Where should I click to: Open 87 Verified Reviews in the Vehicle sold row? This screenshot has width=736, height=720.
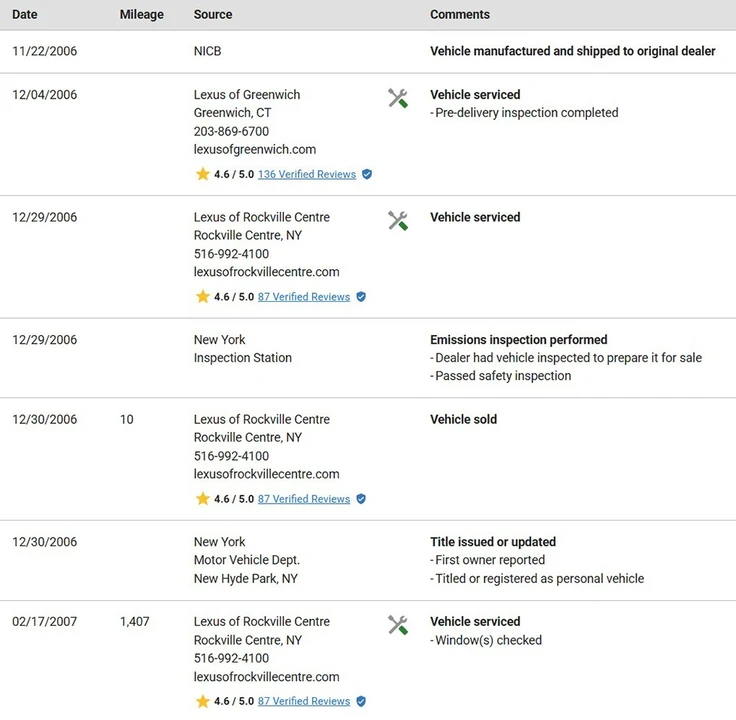[304, 499]
